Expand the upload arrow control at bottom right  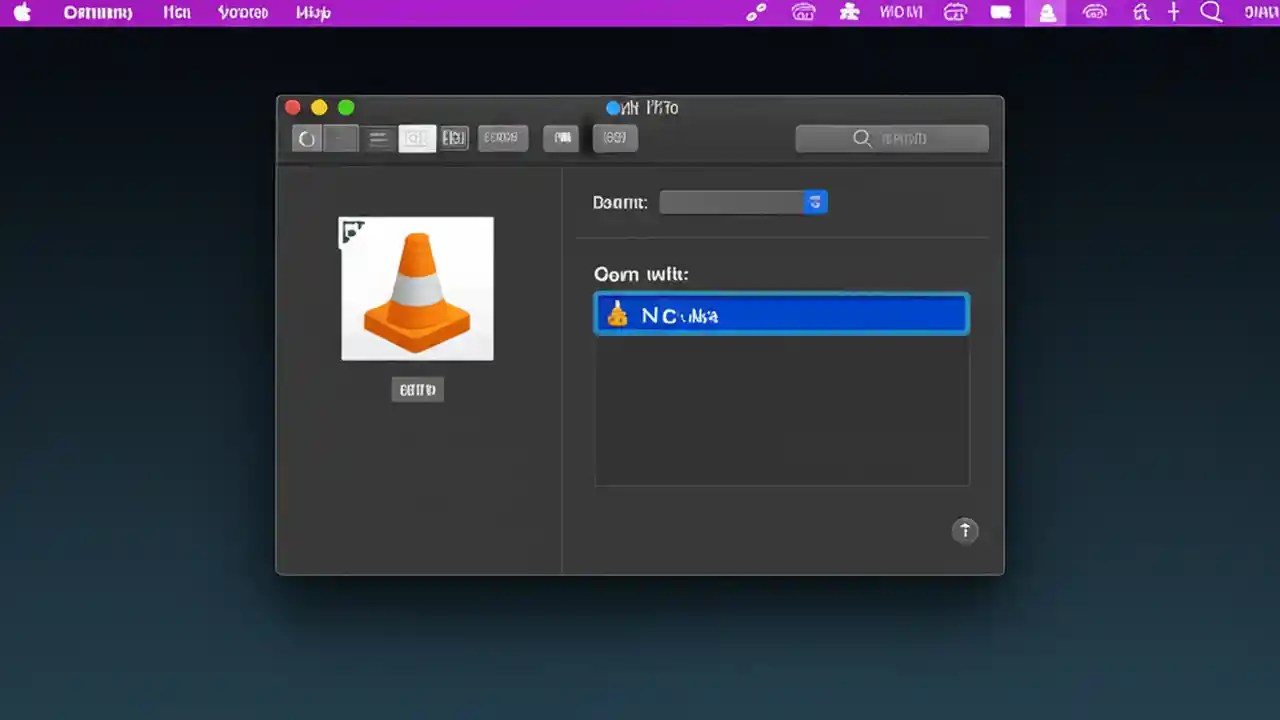tap(965, 531)
